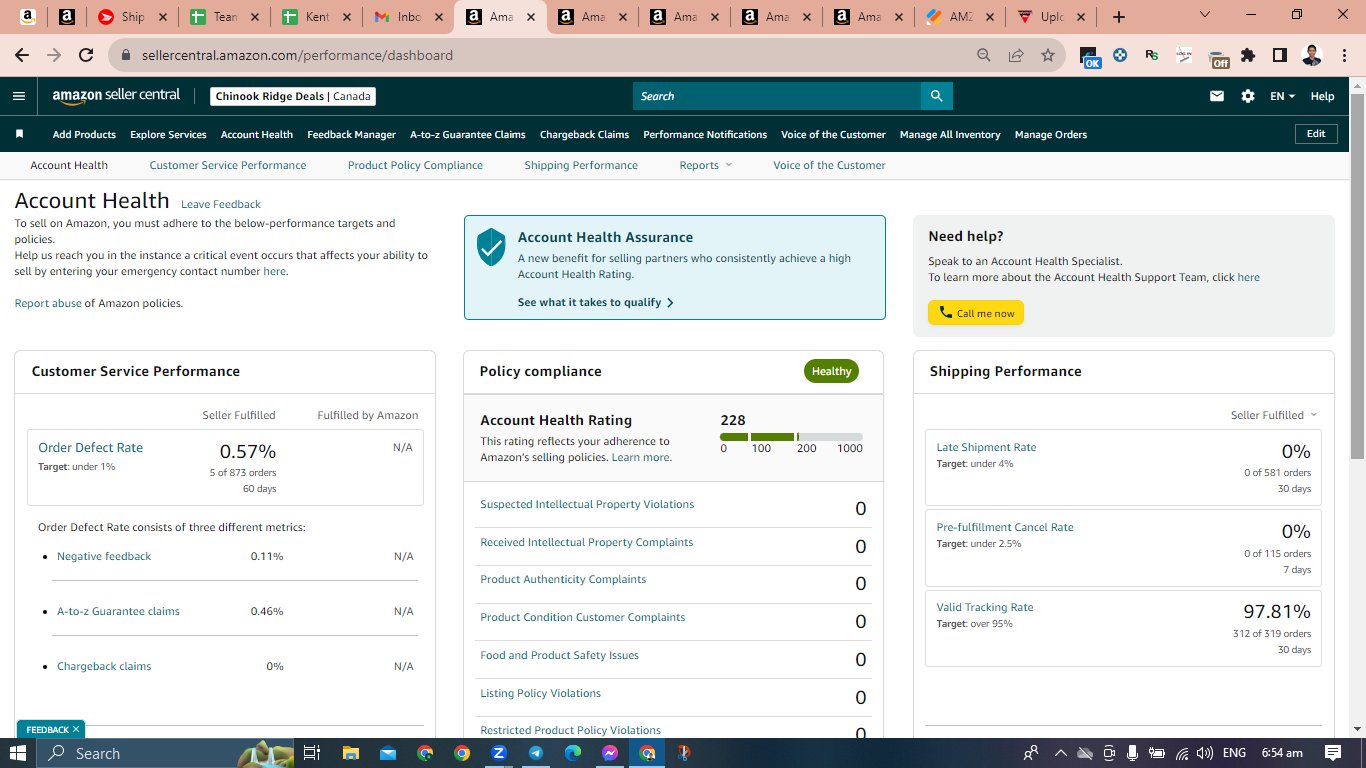
Task: Close the FEEDBACK tab widget
Action: click(x=75, y=729)
